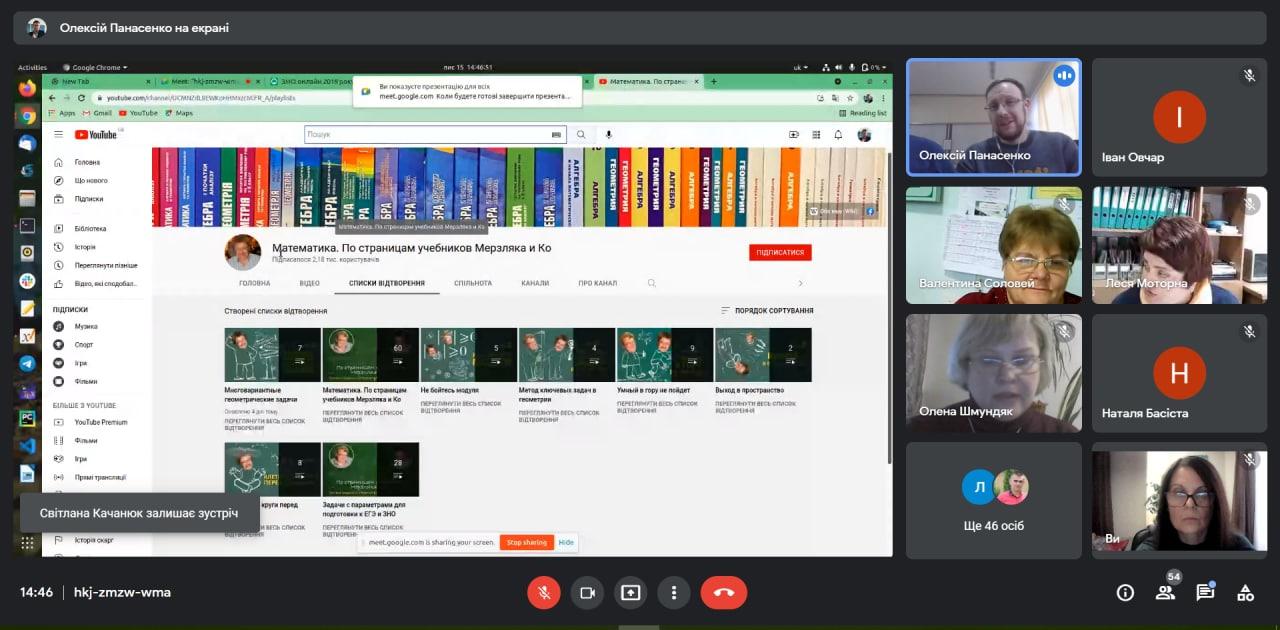Open Chrome's 'Reading list'
This screenshot has height=630, width=1280.
click(863, 113)
